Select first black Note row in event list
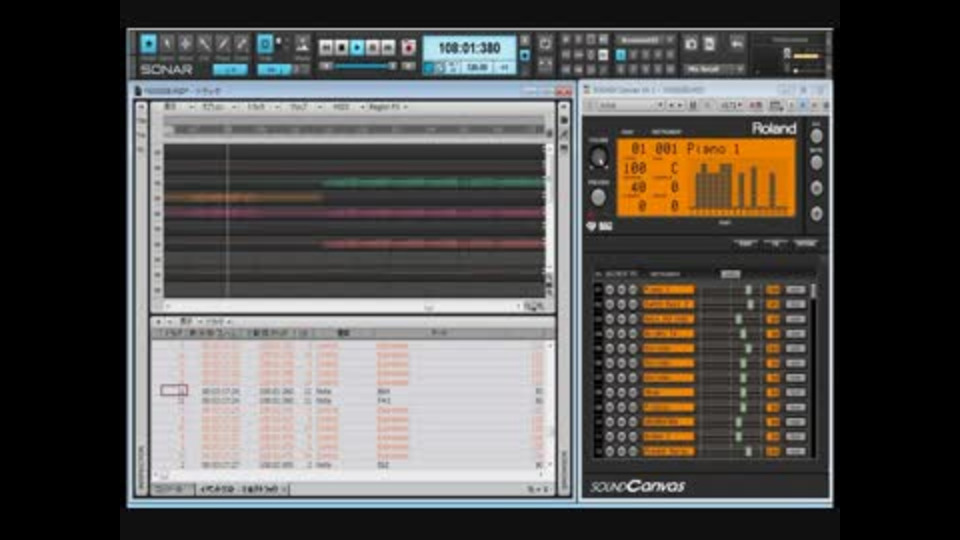Viewport: 960px width, 540px height. (352, 391)
